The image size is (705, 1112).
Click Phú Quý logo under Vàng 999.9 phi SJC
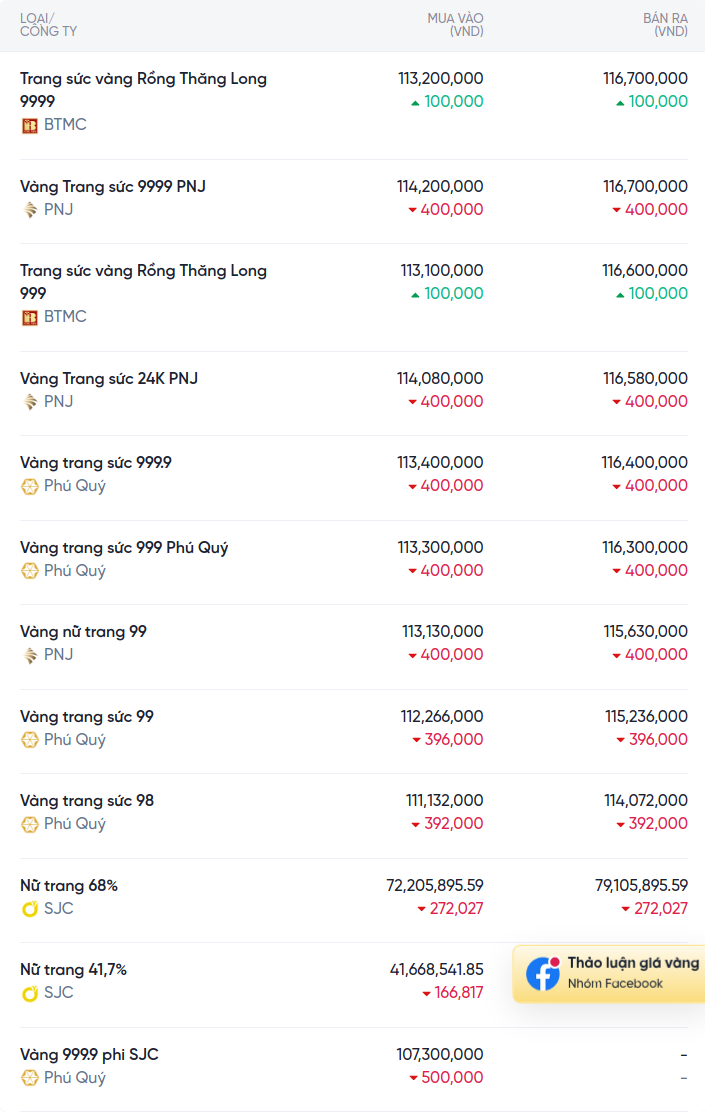pos(30,1078)
